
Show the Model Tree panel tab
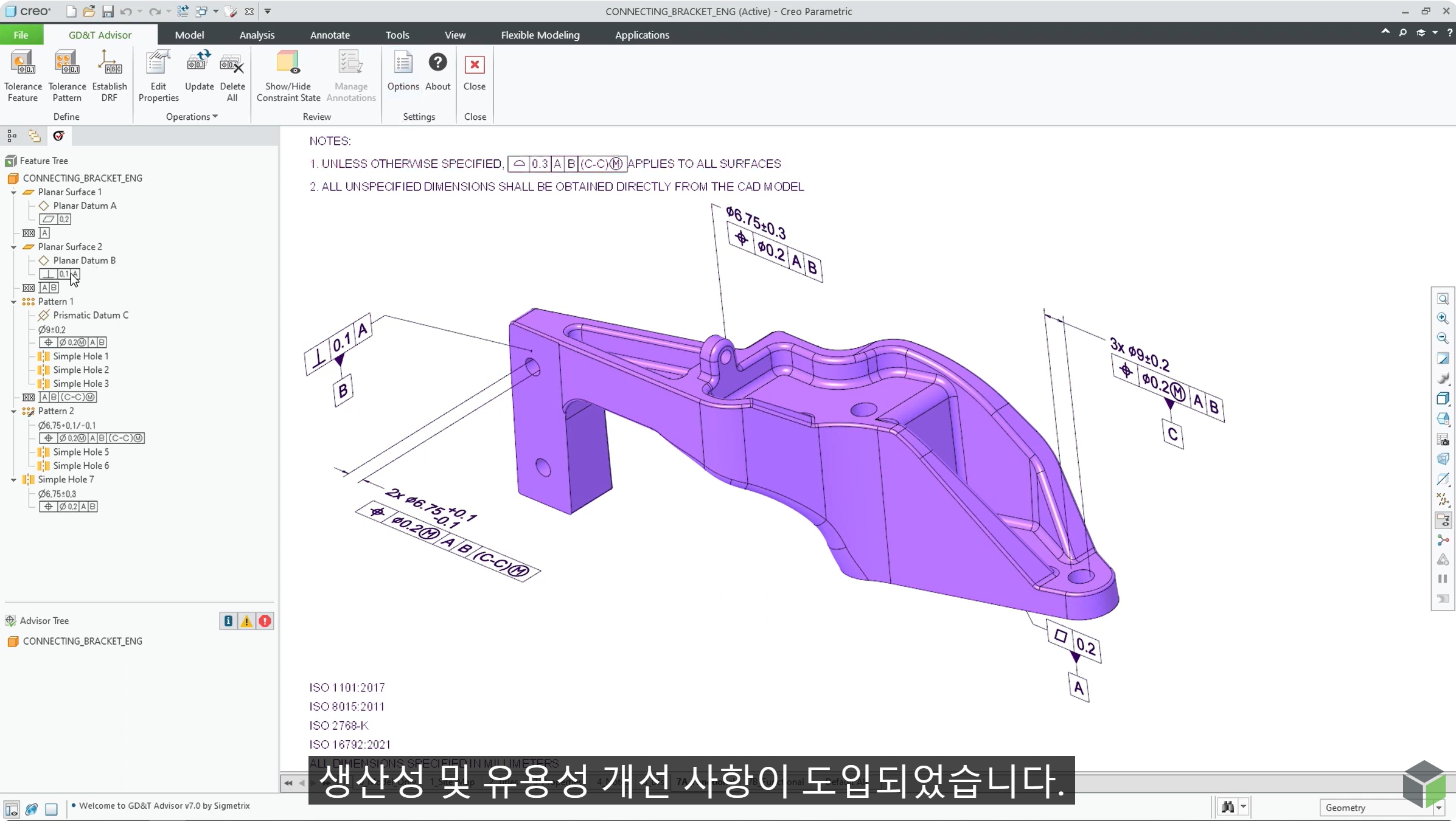[x=12, y=136]
